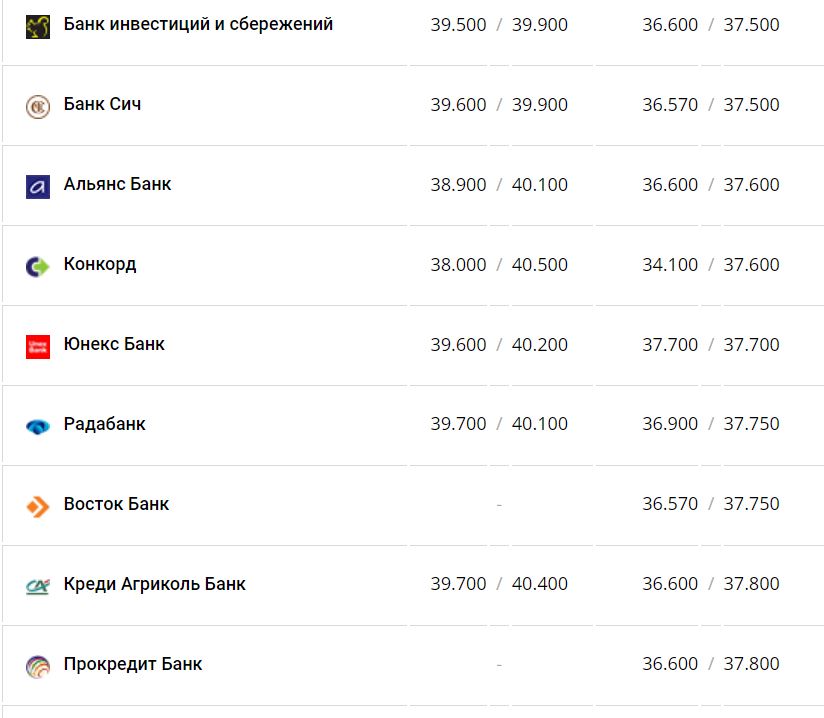Viewport: 824px width, 718px height.
Task: Open the Банк инвестиций и сбережений link
Action: pyautogui.click(x=198, y=24)
